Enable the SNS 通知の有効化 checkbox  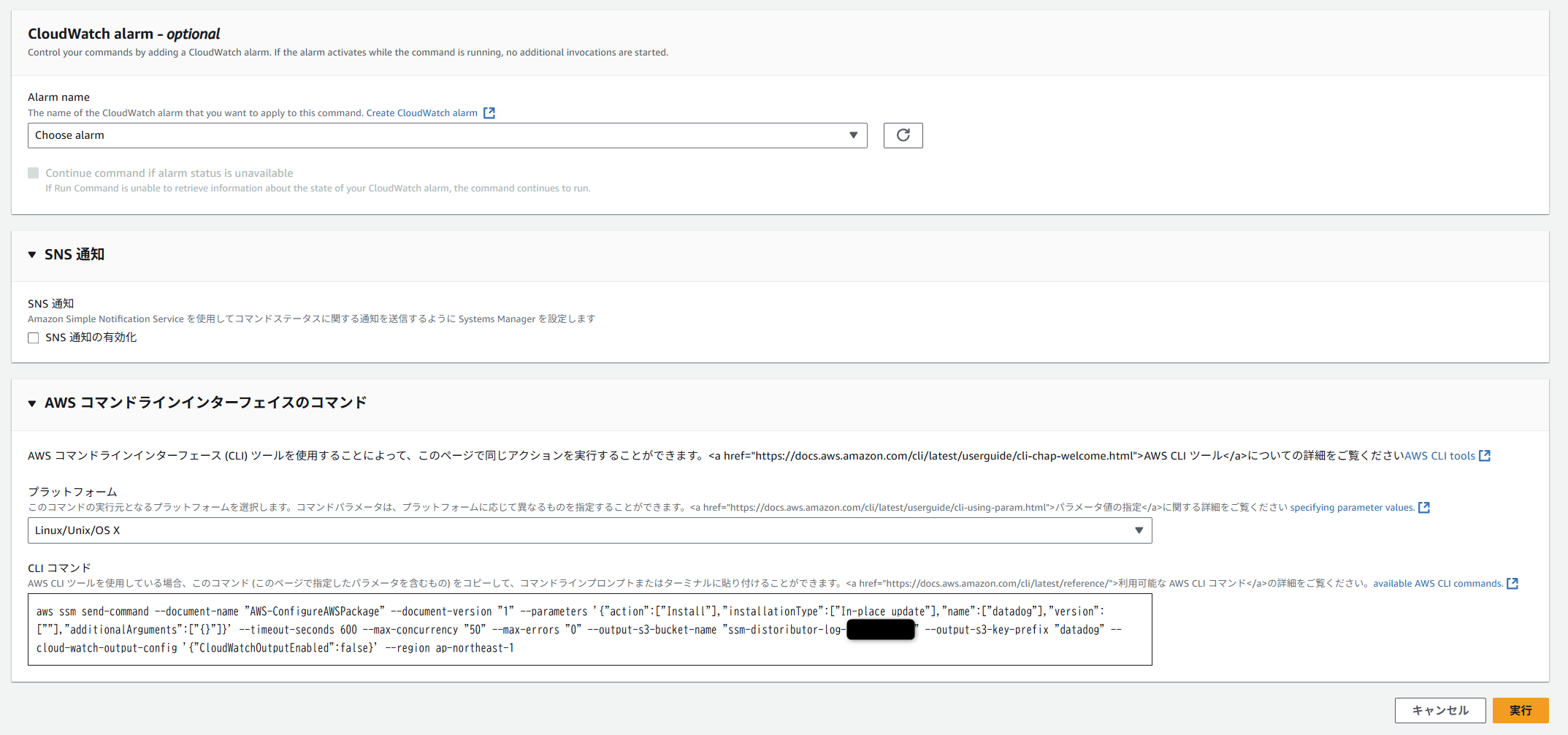(x=34, y=338)
